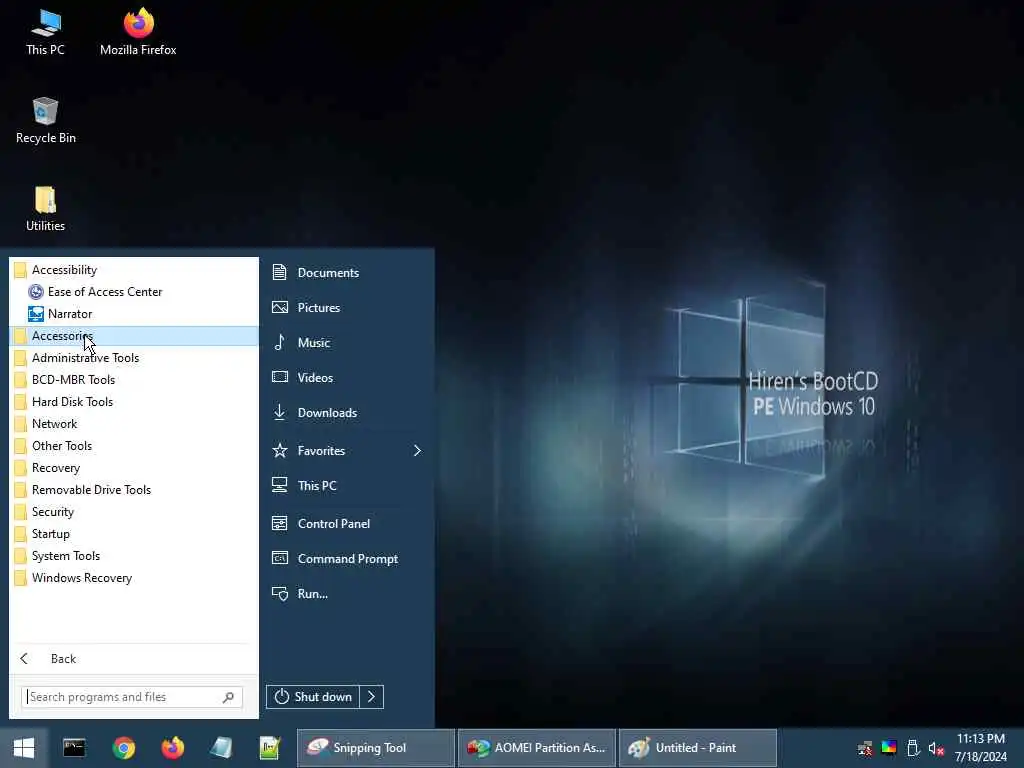Click the USB safely remove tray icon
1024x768 pixels.
pyautogui.click(x=913, y=748)
